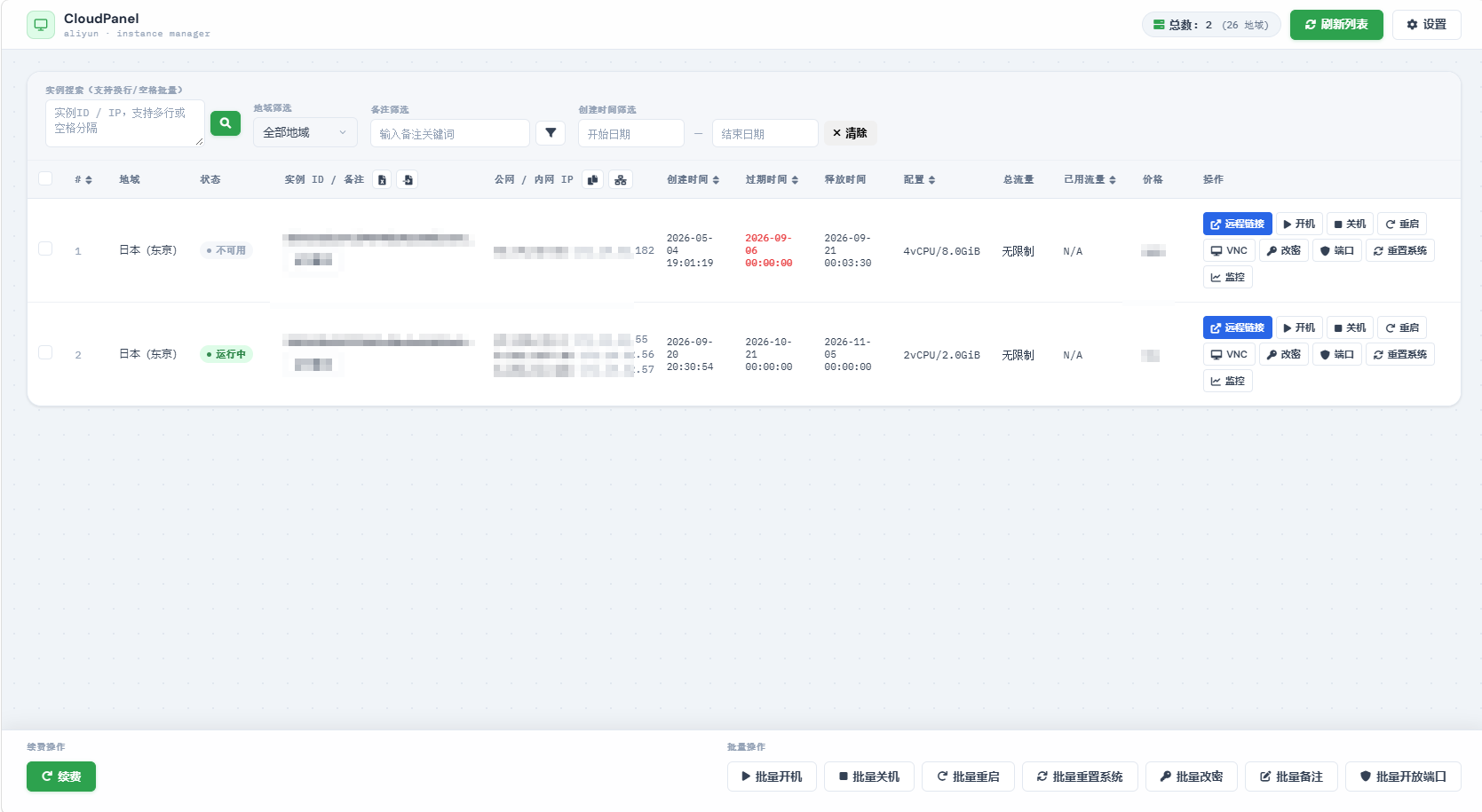This screenshot has height=812, width=1482.
Task: Tick the checkbox for row 1 instance
Action: (45, 248)
